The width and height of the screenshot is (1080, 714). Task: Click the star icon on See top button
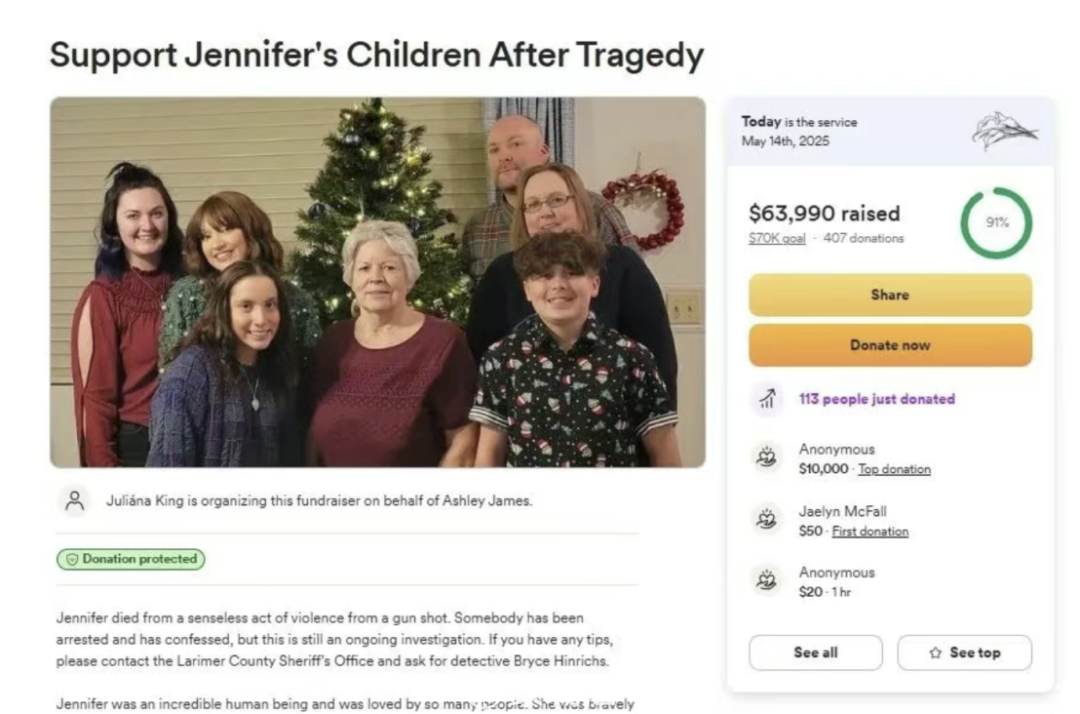point(935,653)
